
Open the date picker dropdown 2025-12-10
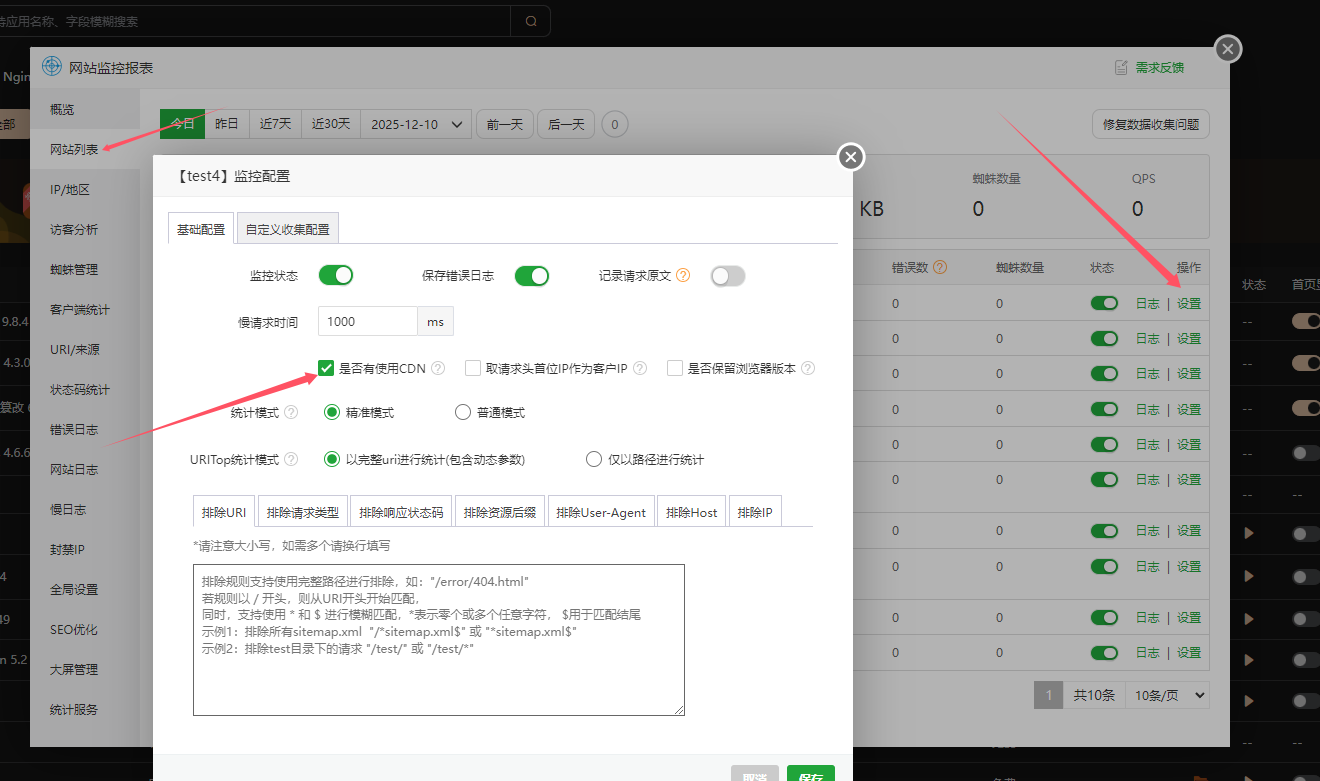(x=416, y=125)
